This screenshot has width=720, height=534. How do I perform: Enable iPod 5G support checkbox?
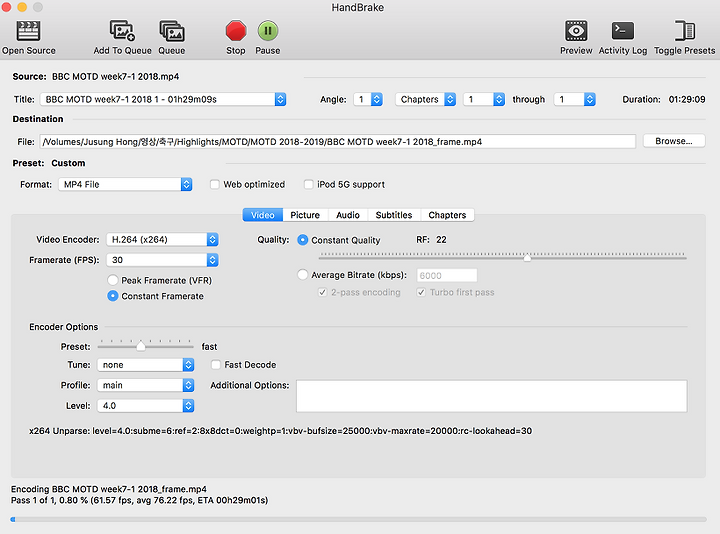pyautogui.click(x=309, y=185)
